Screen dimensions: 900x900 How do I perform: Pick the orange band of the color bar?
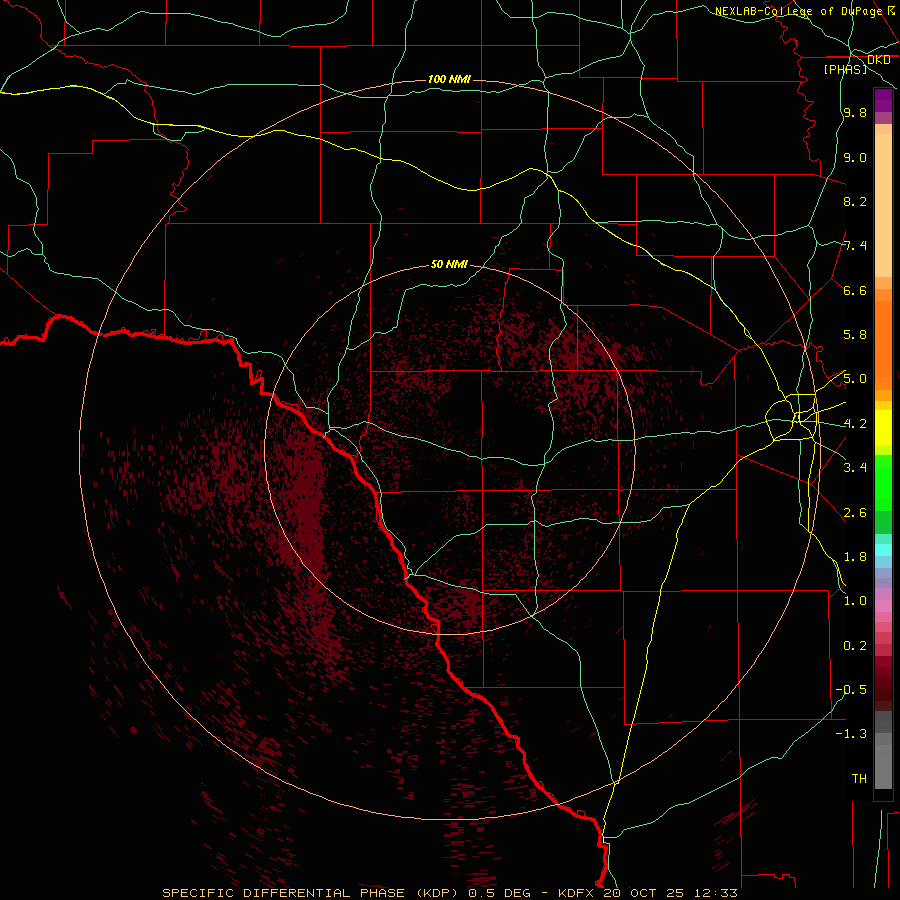coord(883,346)
